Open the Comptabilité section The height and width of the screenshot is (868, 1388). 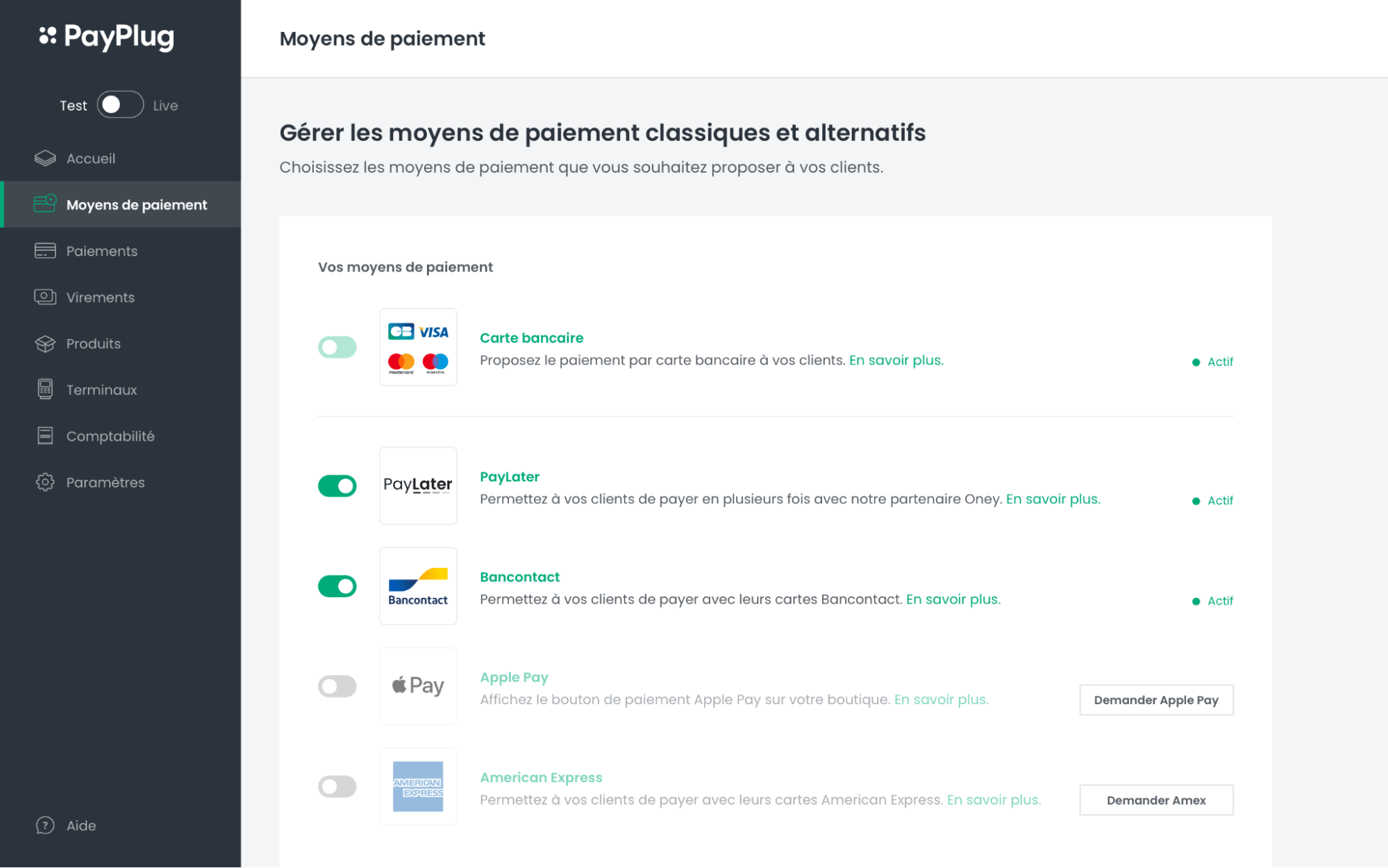coord(110,435)
